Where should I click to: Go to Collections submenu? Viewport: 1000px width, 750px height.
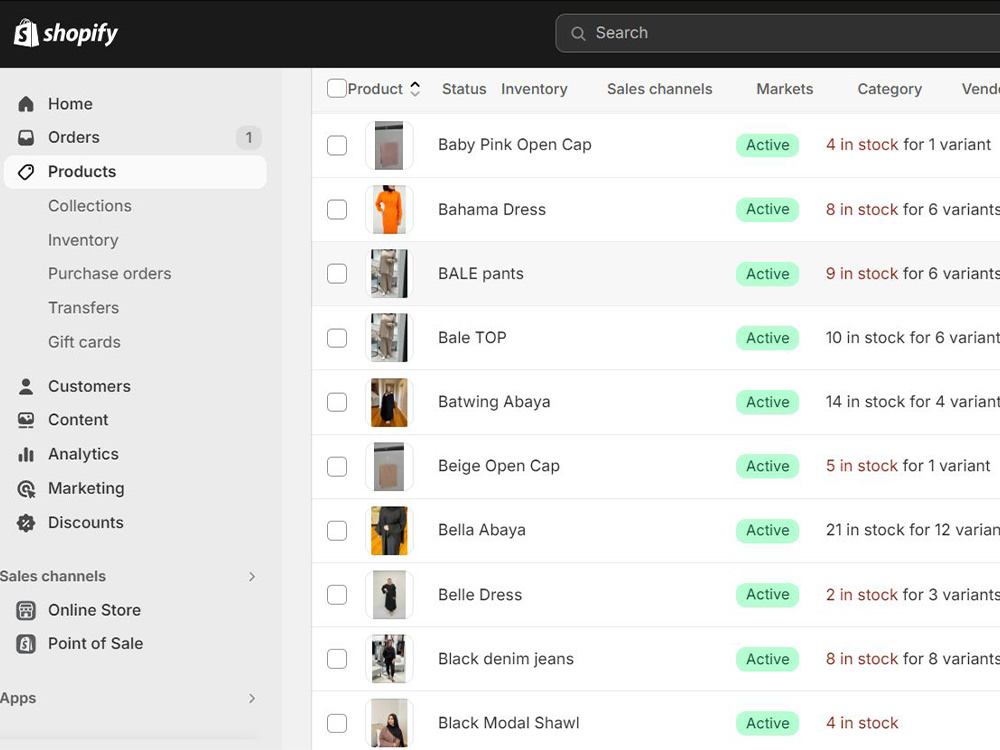(90, 206)
